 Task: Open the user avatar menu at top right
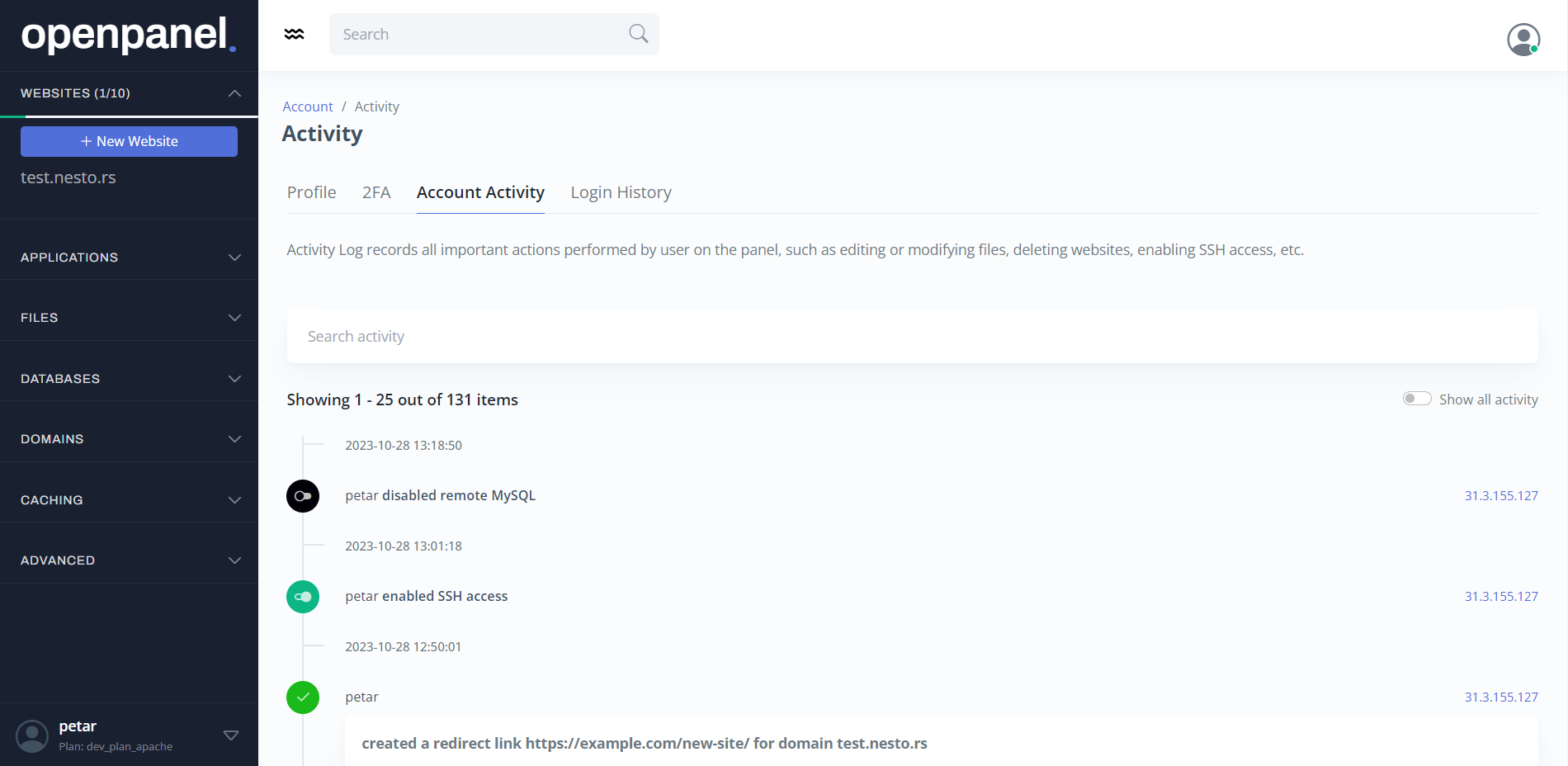[1523, 39]
